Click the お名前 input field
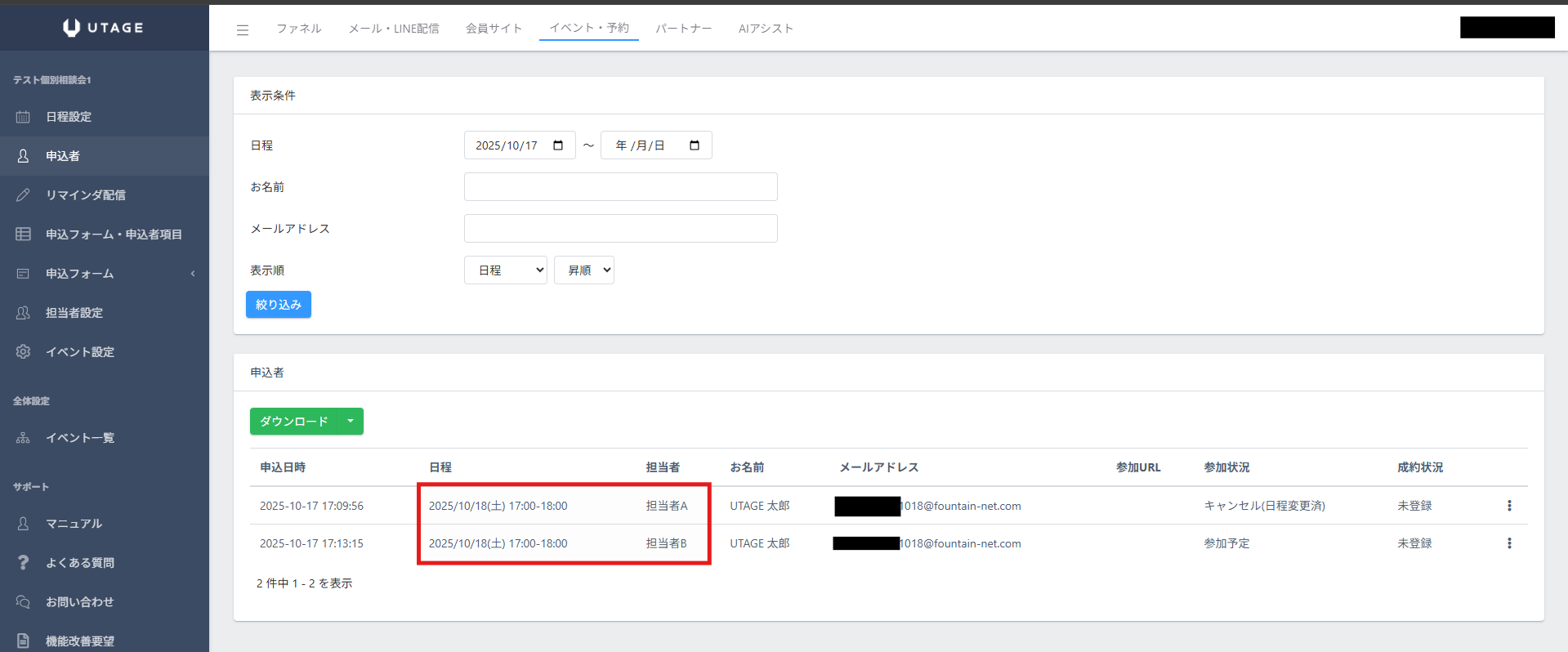Screen dimensions: 1568x652 (620, 187)
